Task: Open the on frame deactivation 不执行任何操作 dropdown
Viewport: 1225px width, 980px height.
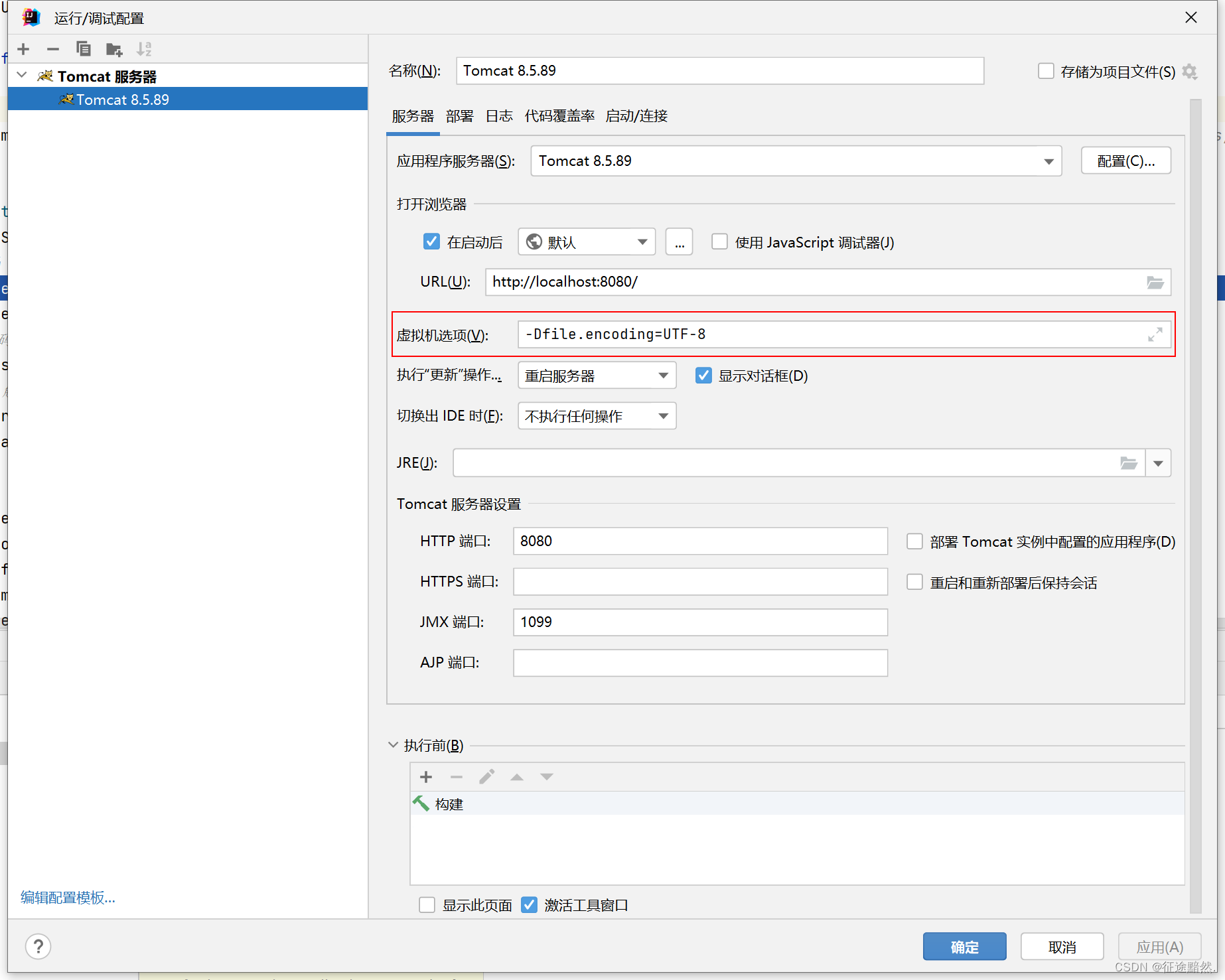Action: [x=597, y=416]
